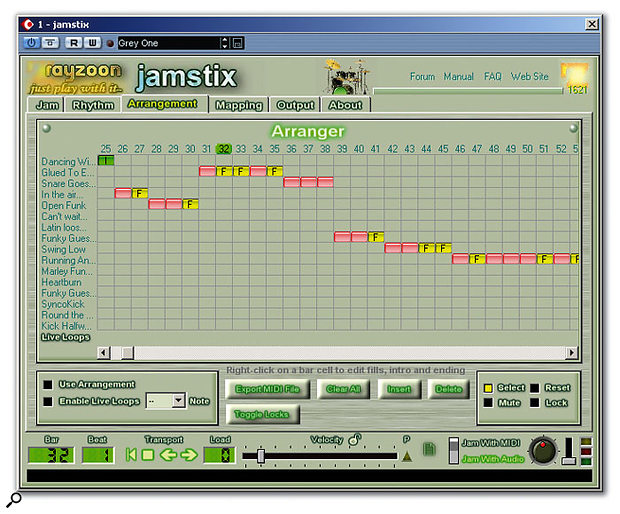Switch to the Rhythm tab

pyautogui.click(x=93, y=105)
